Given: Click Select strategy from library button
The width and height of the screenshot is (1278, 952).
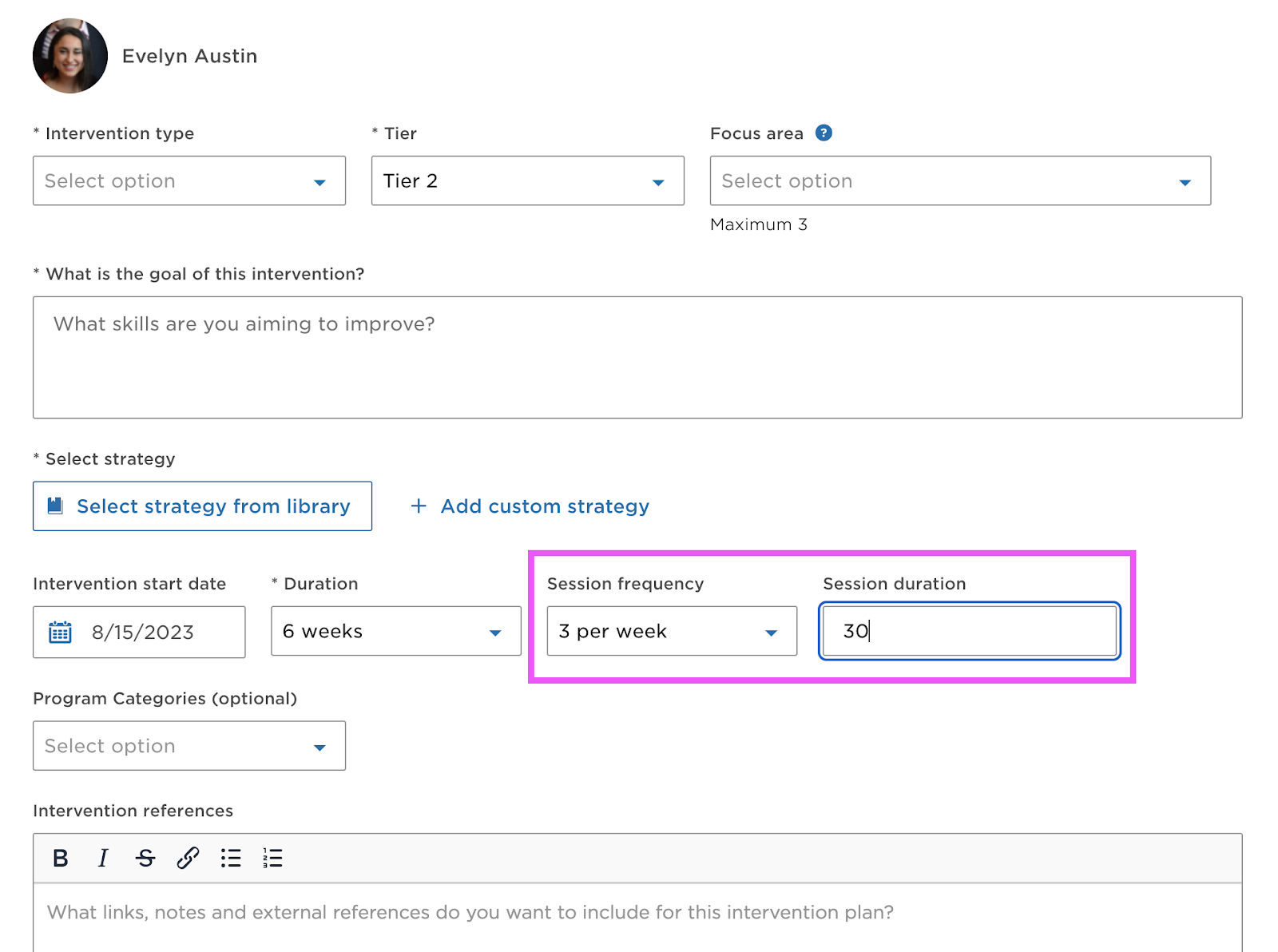Looking at the screenshot, I should (x=202, y=506).
